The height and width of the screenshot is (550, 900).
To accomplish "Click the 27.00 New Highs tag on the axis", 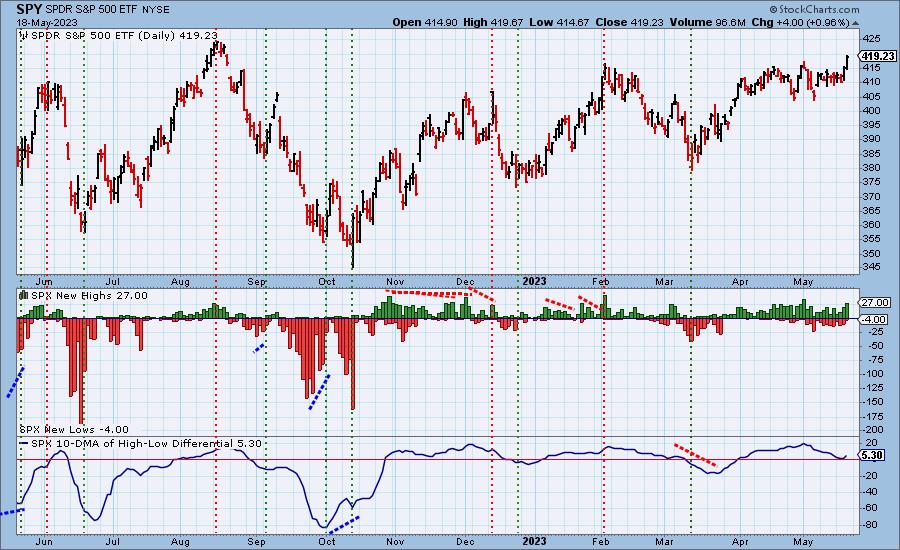I will (x=874, y=303).
